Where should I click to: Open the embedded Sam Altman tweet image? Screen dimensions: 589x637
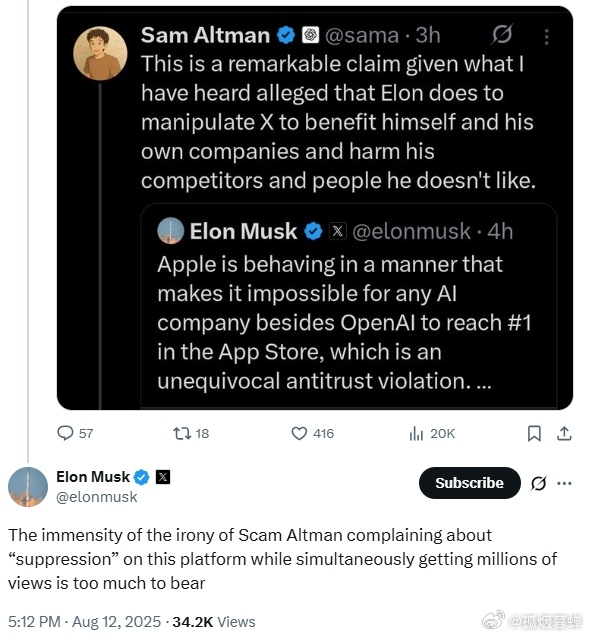pos(315,208)
